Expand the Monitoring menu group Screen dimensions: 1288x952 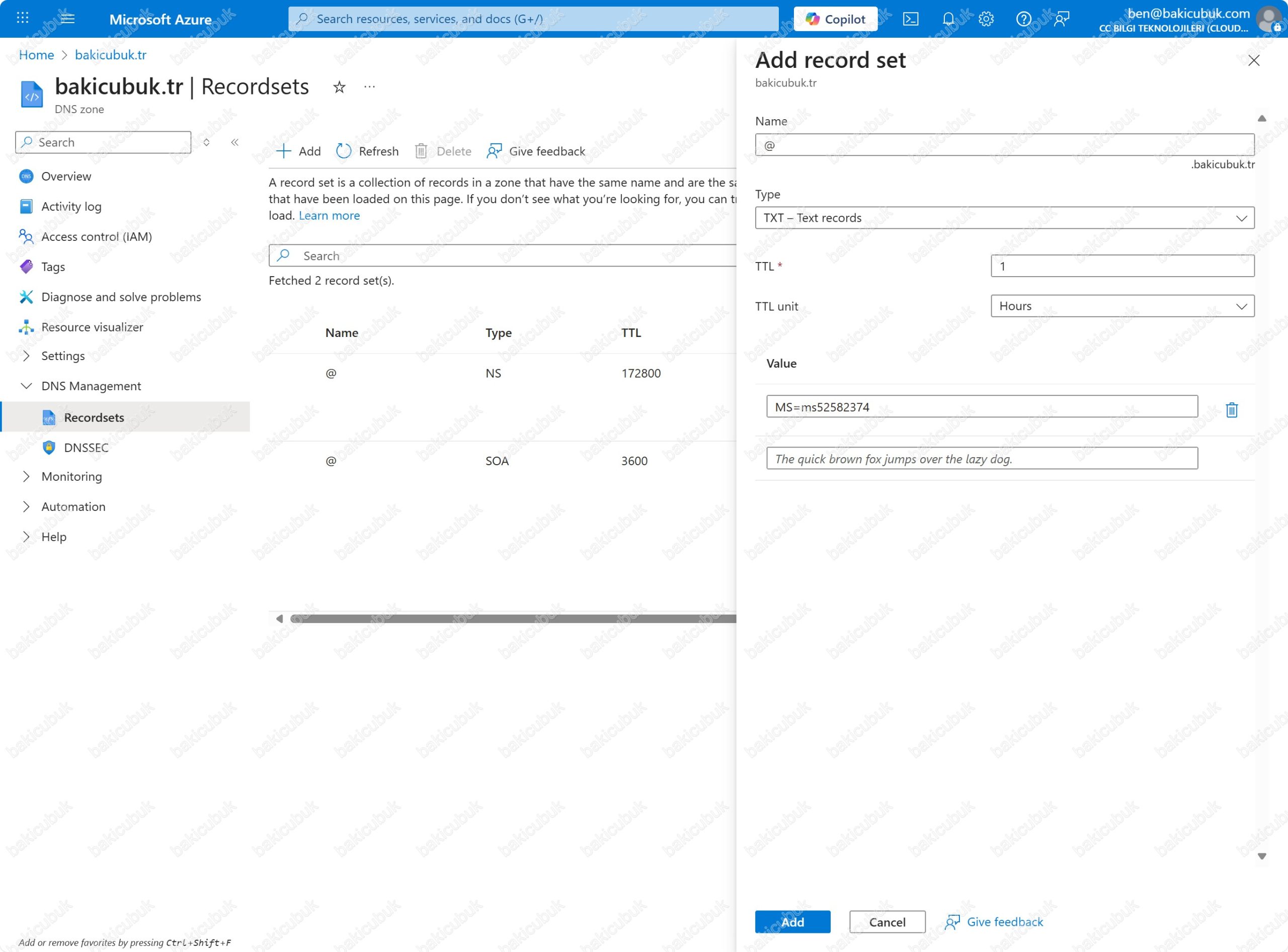tap(26, 476)
